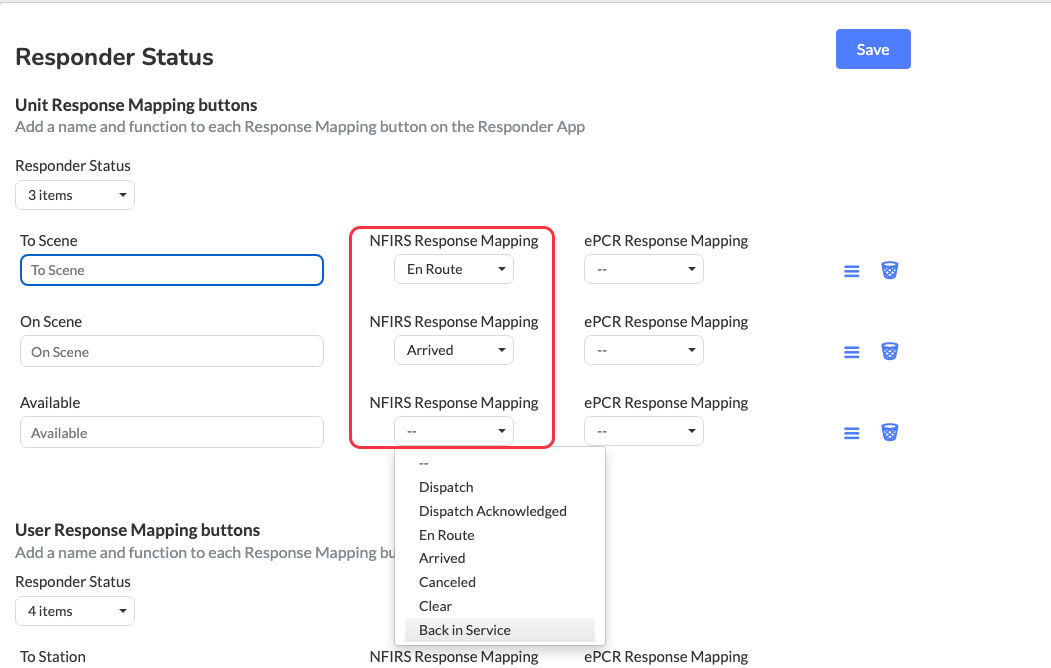Click the To Station label
The height and width of the screenshot is (668, 1051).
click(53, 657)
